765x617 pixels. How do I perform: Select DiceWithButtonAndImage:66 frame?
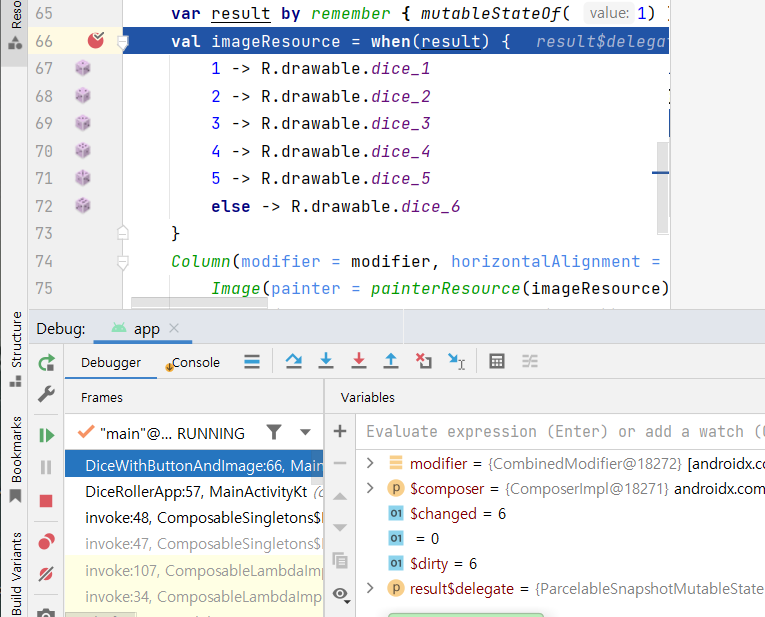[194, 465]
